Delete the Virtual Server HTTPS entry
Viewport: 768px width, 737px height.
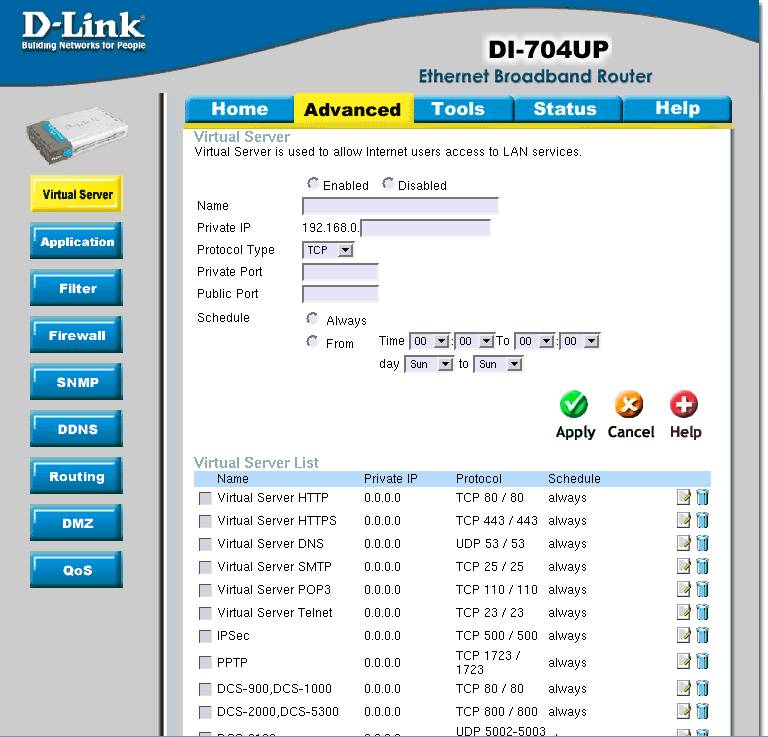click(x=702, y=520)
